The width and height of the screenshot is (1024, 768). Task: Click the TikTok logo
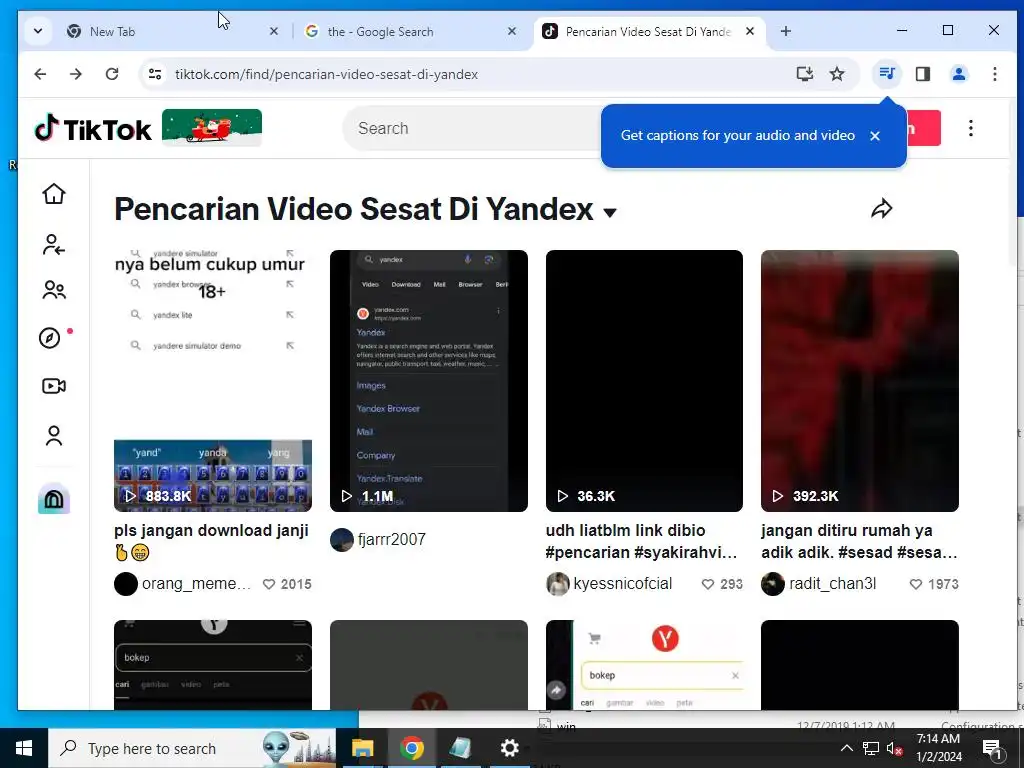[93, 129]
